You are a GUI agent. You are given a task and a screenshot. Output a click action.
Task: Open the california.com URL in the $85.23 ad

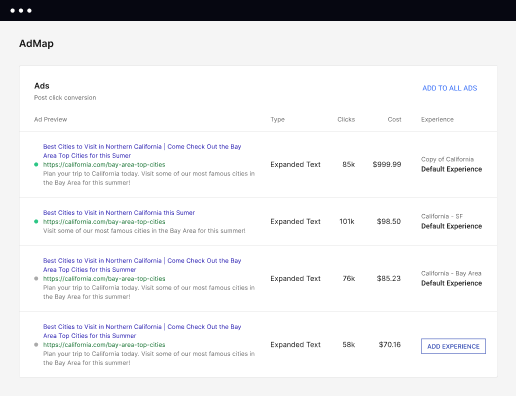tap(104, 279)
